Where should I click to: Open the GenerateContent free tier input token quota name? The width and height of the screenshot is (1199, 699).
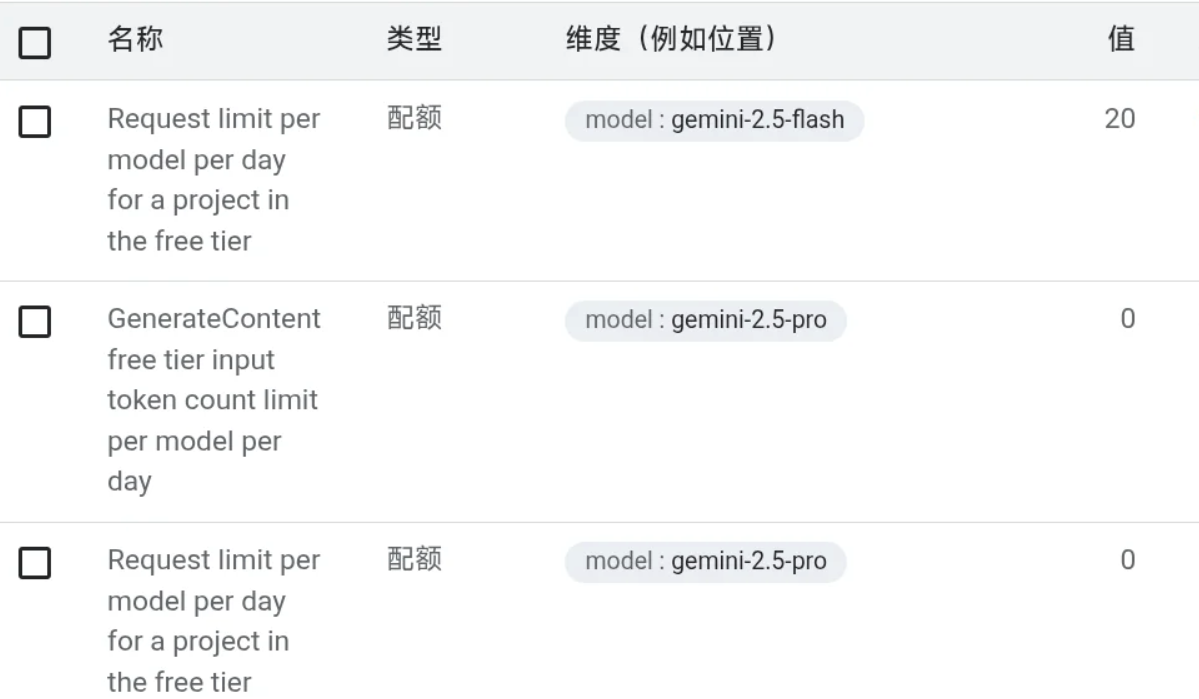[213, 400]
